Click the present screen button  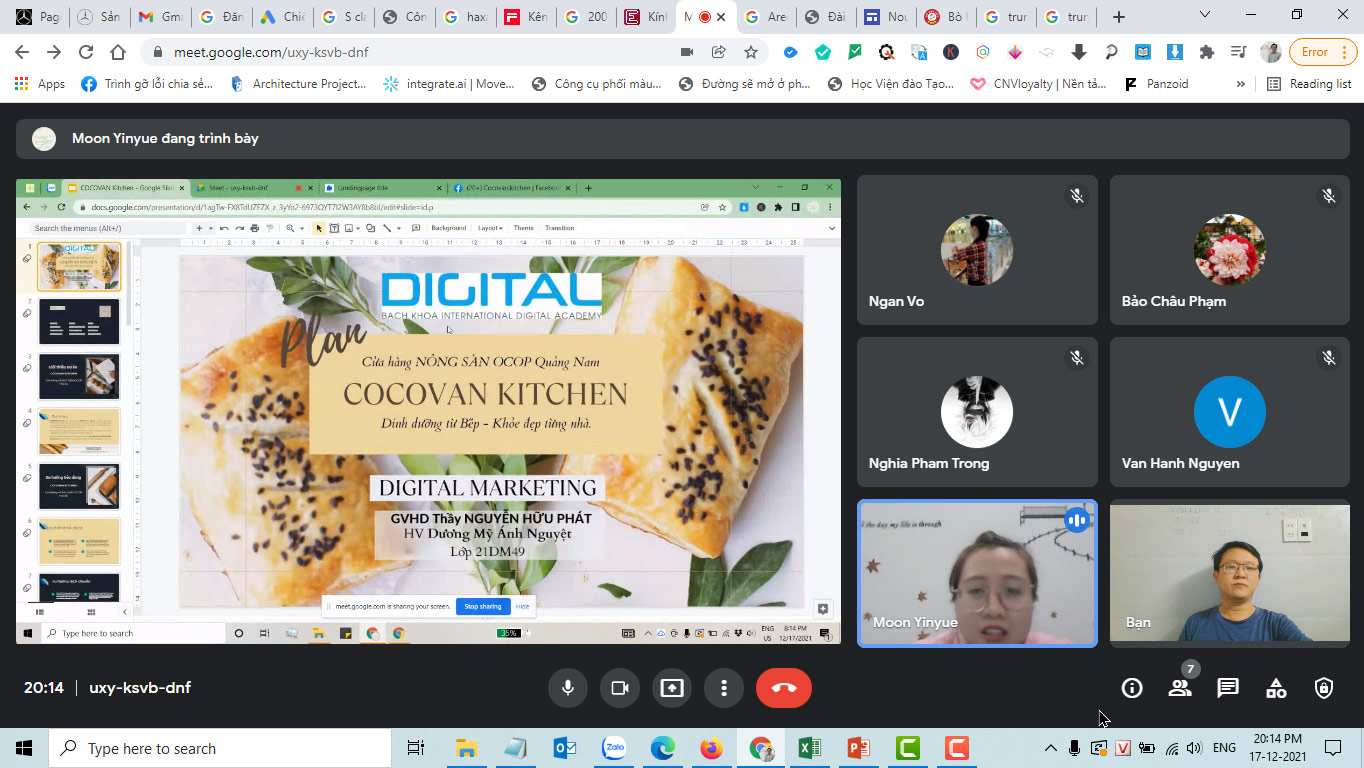[x=672, y=688]
